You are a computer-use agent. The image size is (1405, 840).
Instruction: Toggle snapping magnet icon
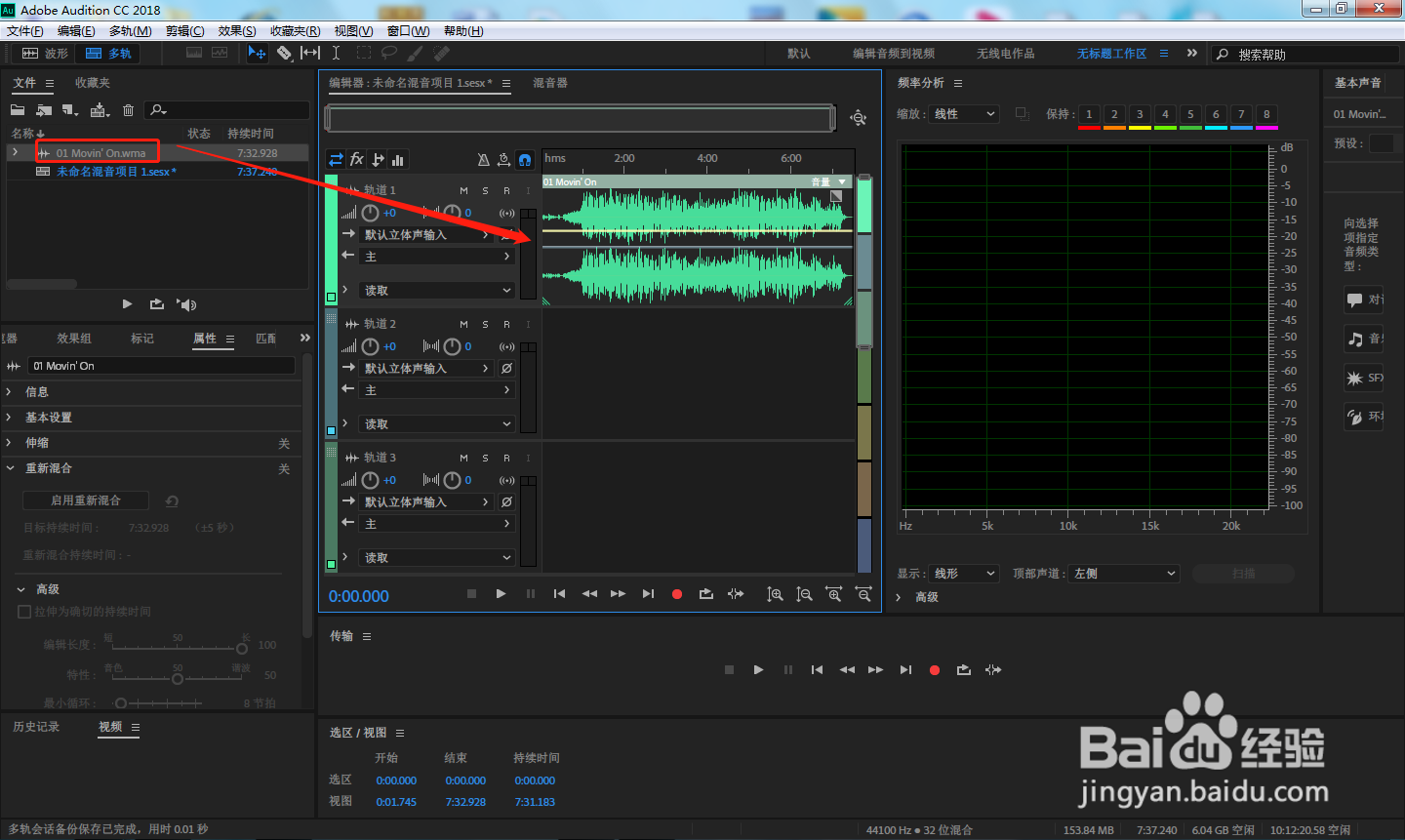tap(525, 159)
